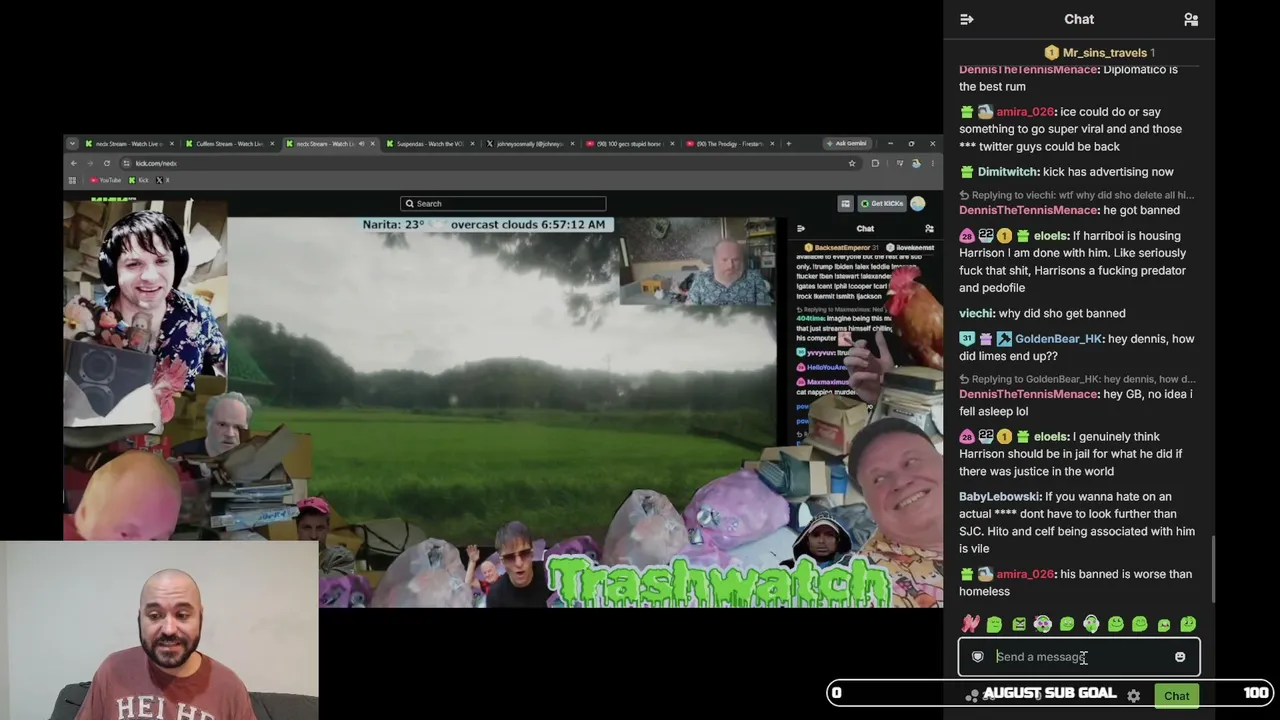Open Mr_sins_travels pinned gifter entry
Image resolution: width=1280 pixels, height=720 pixels.
tap(1100, 53)
